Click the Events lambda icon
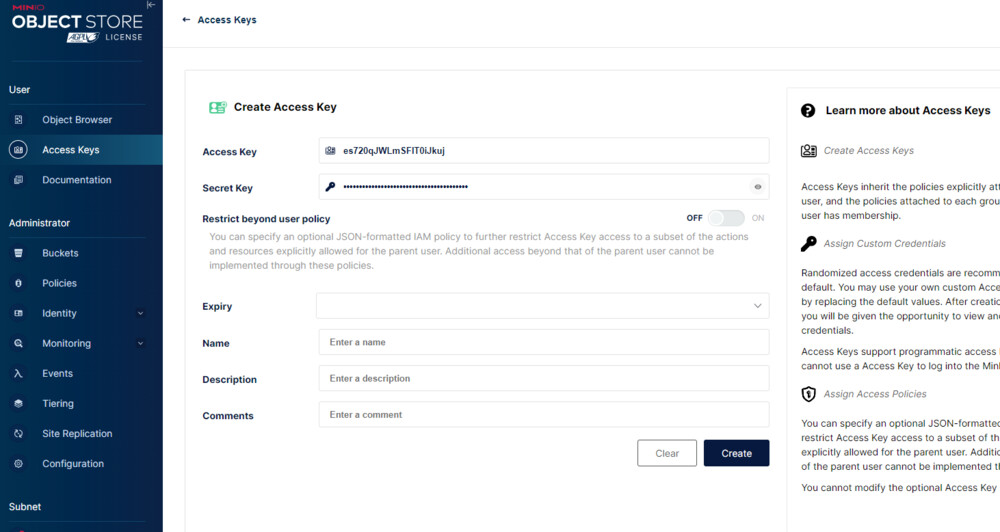The image size is (1000, 532). [18, 373]
